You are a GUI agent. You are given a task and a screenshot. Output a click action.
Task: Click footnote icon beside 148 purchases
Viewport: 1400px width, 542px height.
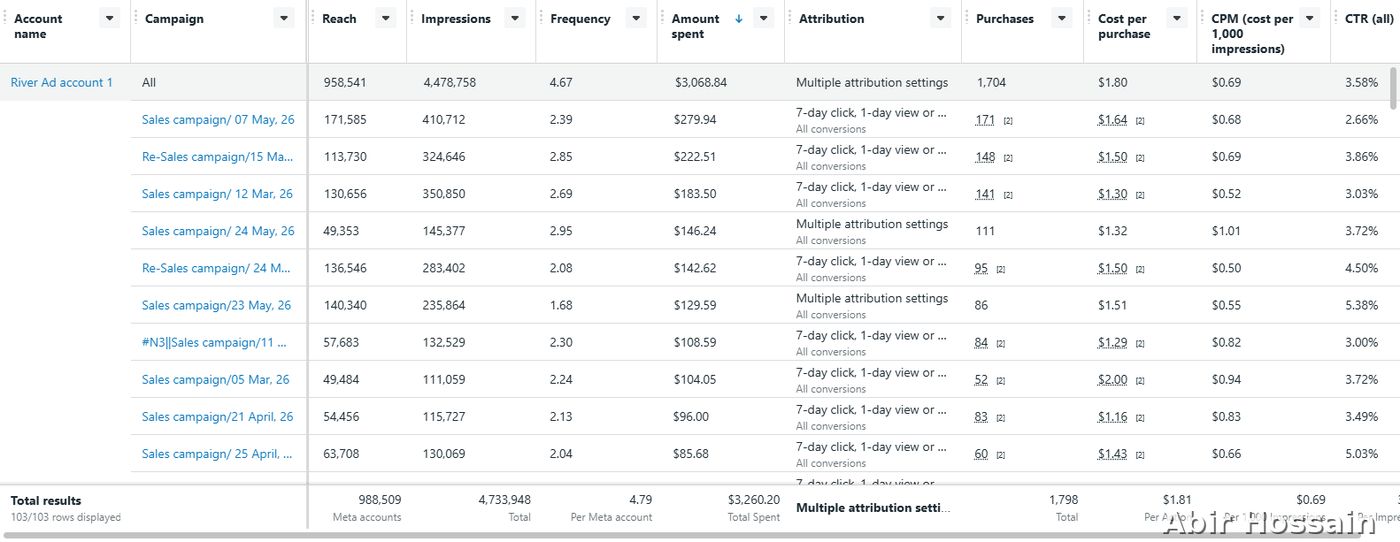pos(1008,158)
